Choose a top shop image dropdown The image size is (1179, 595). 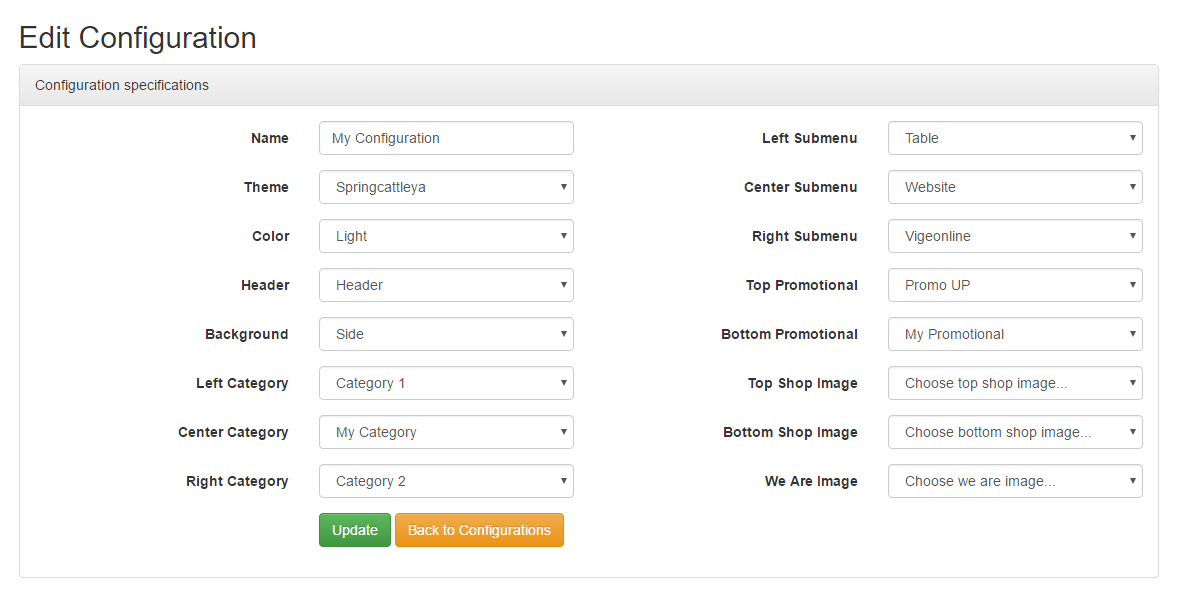pos(1015,383)
